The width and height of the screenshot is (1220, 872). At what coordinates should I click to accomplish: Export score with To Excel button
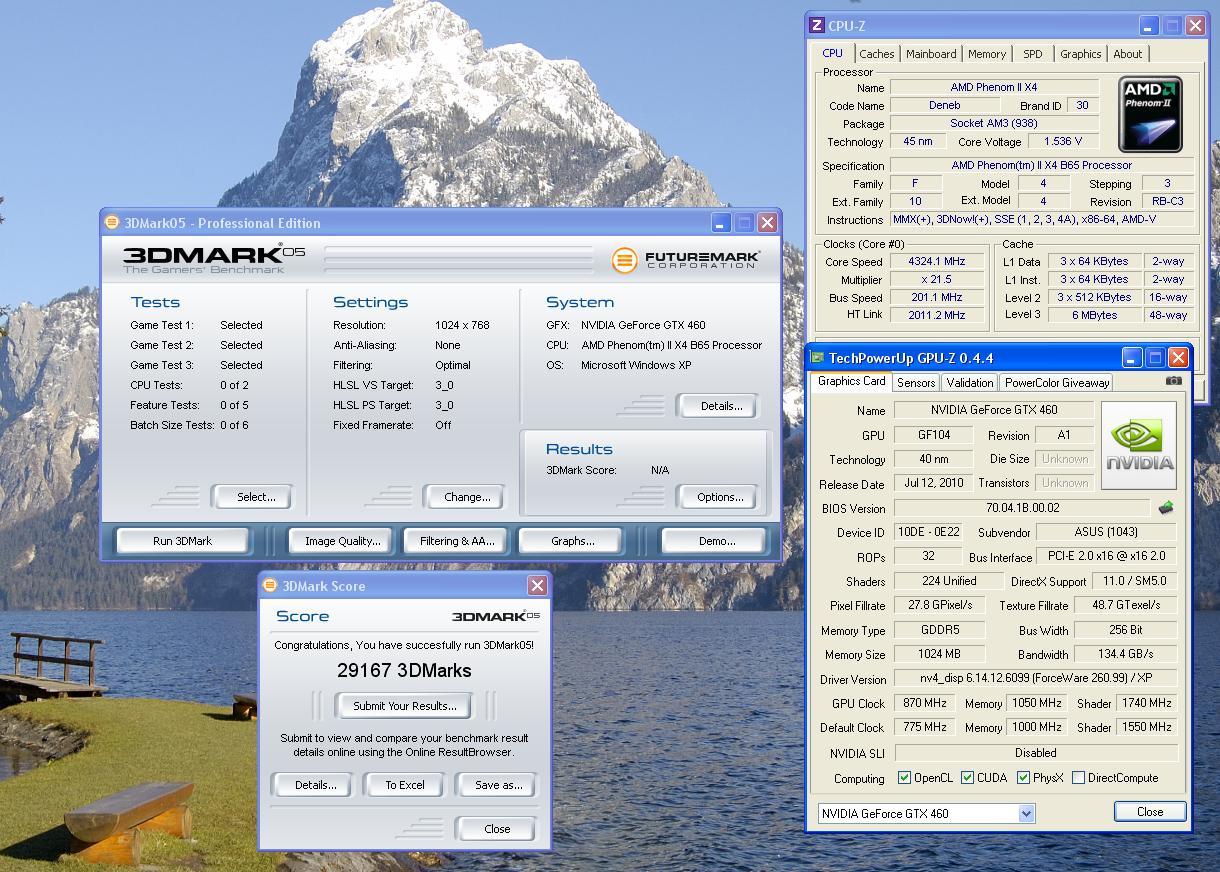(x=405, y=785)
